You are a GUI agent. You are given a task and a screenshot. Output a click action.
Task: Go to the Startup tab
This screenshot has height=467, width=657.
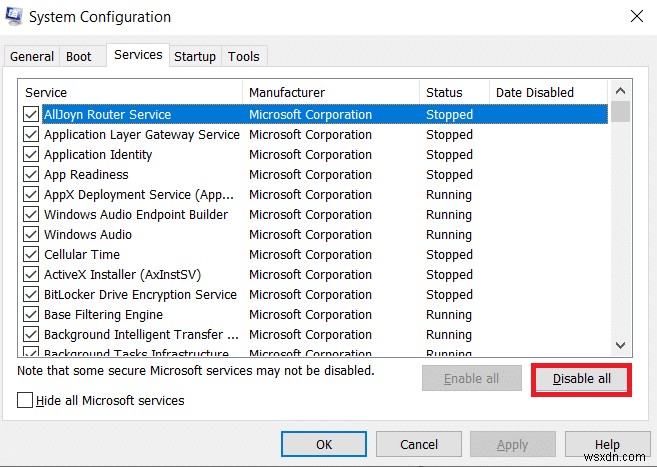195,57
